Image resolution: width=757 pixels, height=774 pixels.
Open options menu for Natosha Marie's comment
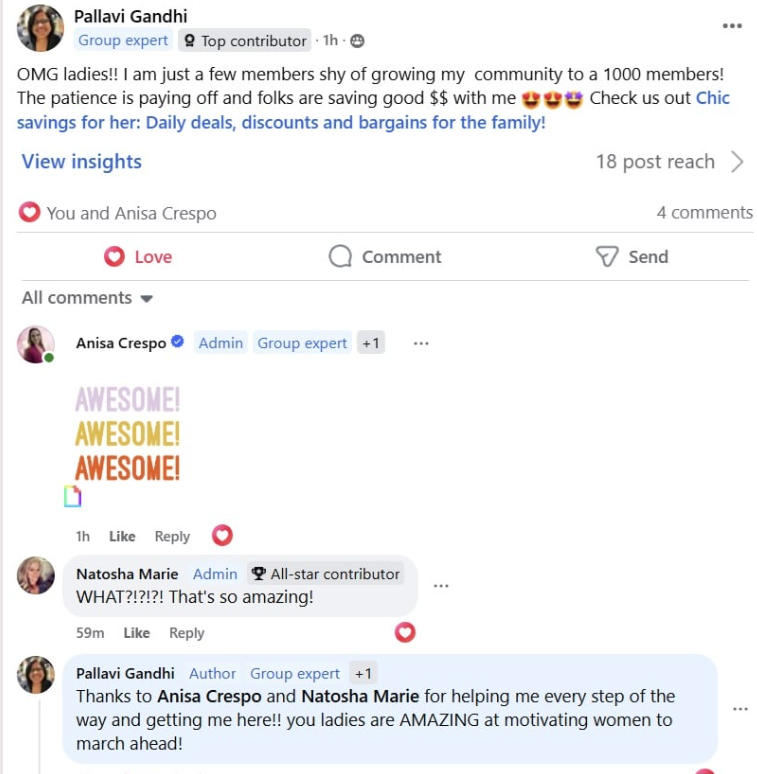[441, 585]
